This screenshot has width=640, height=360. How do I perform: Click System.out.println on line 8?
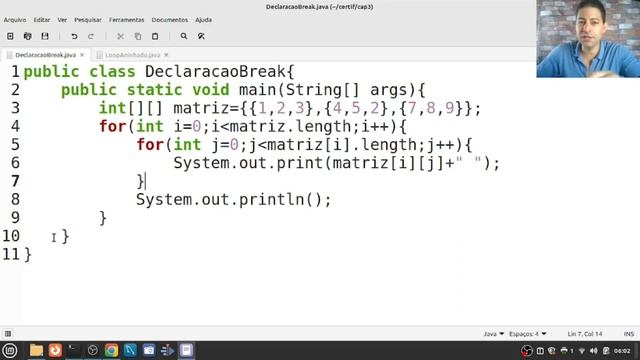[x=220, y=200]
